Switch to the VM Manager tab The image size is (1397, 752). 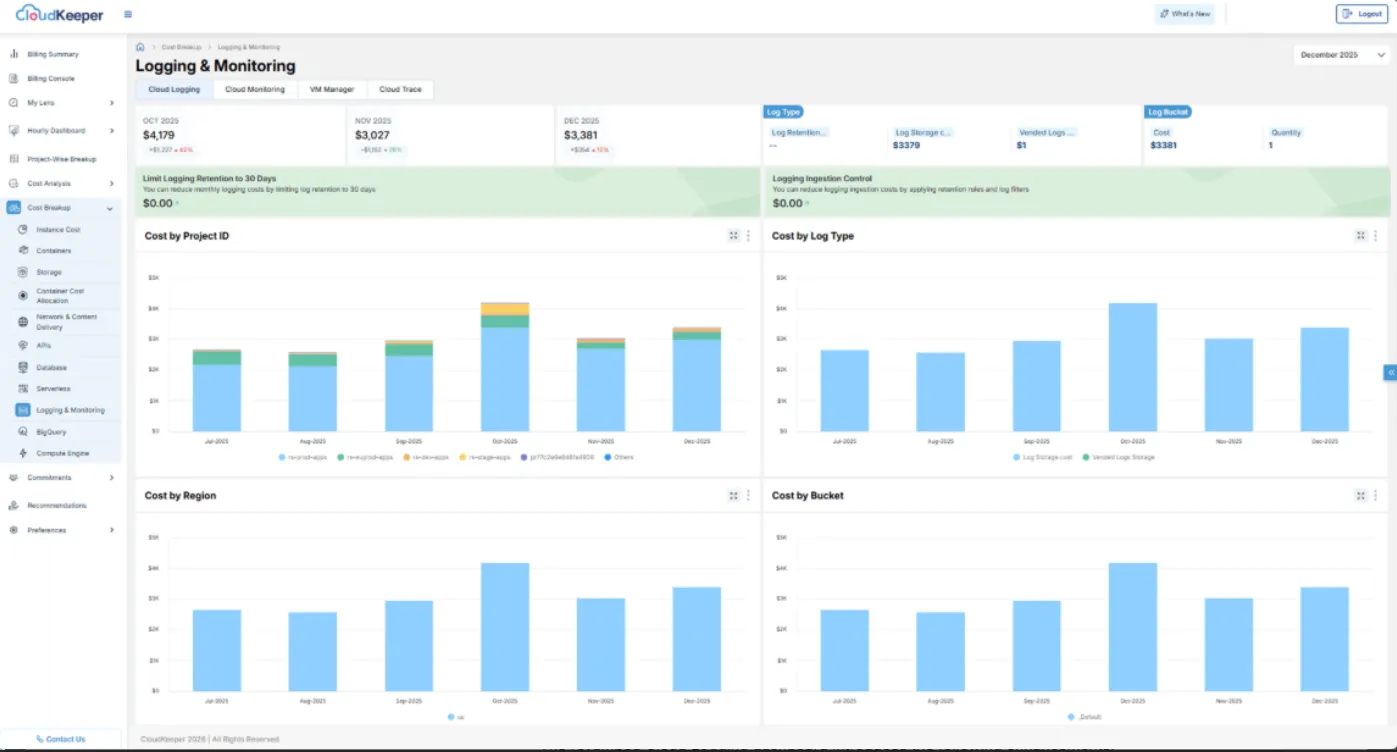click(332, 89)
